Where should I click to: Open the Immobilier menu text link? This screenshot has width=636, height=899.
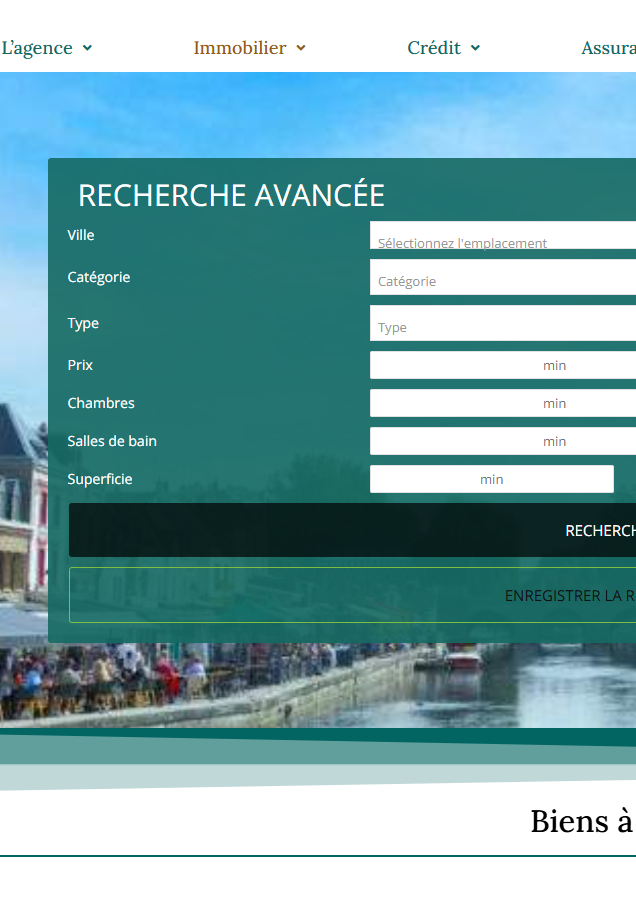tap(240, 48)
